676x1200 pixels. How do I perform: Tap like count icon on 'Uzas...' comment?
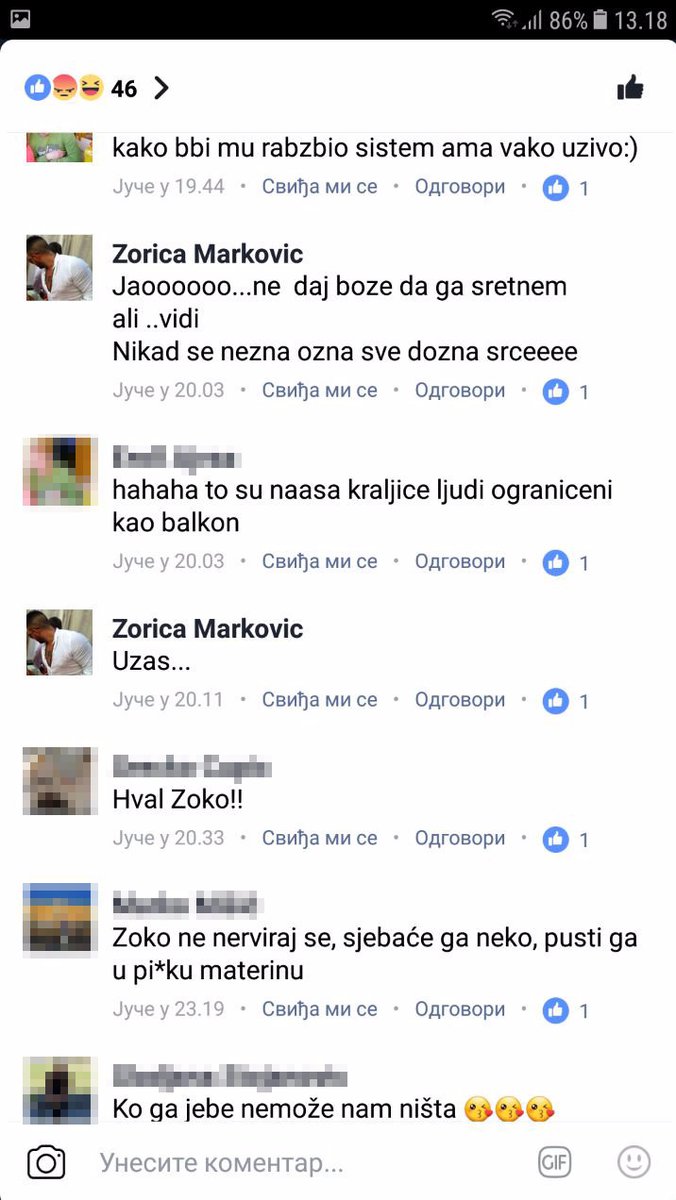tap(556, 701)
